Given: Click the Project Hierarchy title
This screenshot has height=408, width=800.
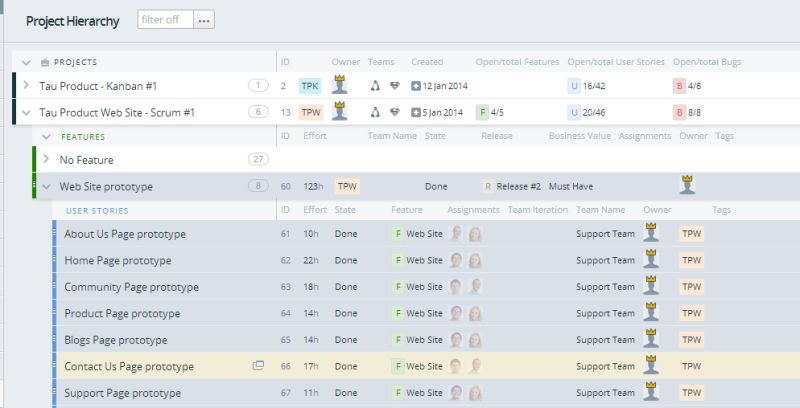Looking at the screenshot, I should point(72,21).
